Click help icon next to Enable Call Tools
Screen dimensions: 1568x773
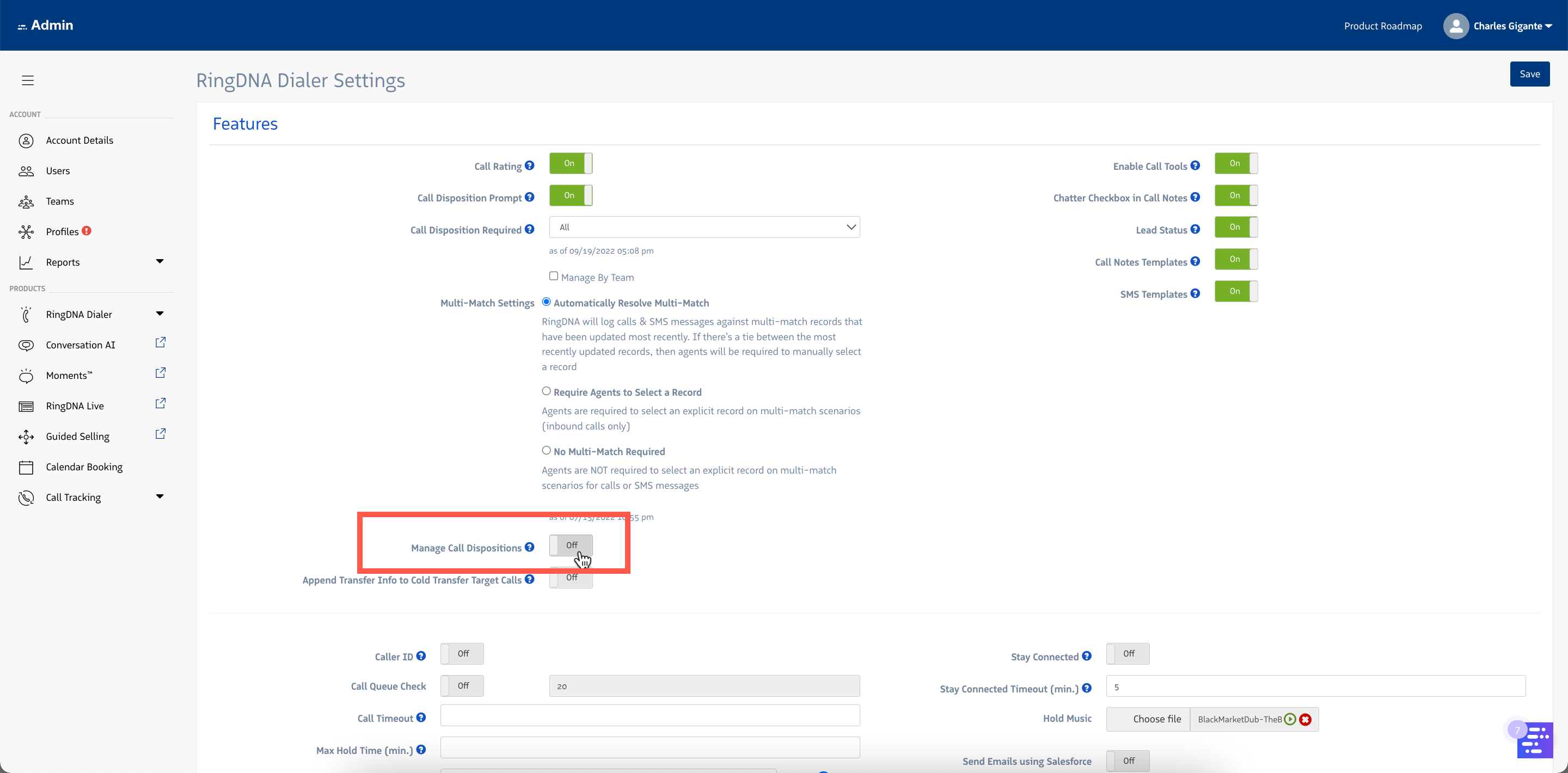tap(1195, 165)
